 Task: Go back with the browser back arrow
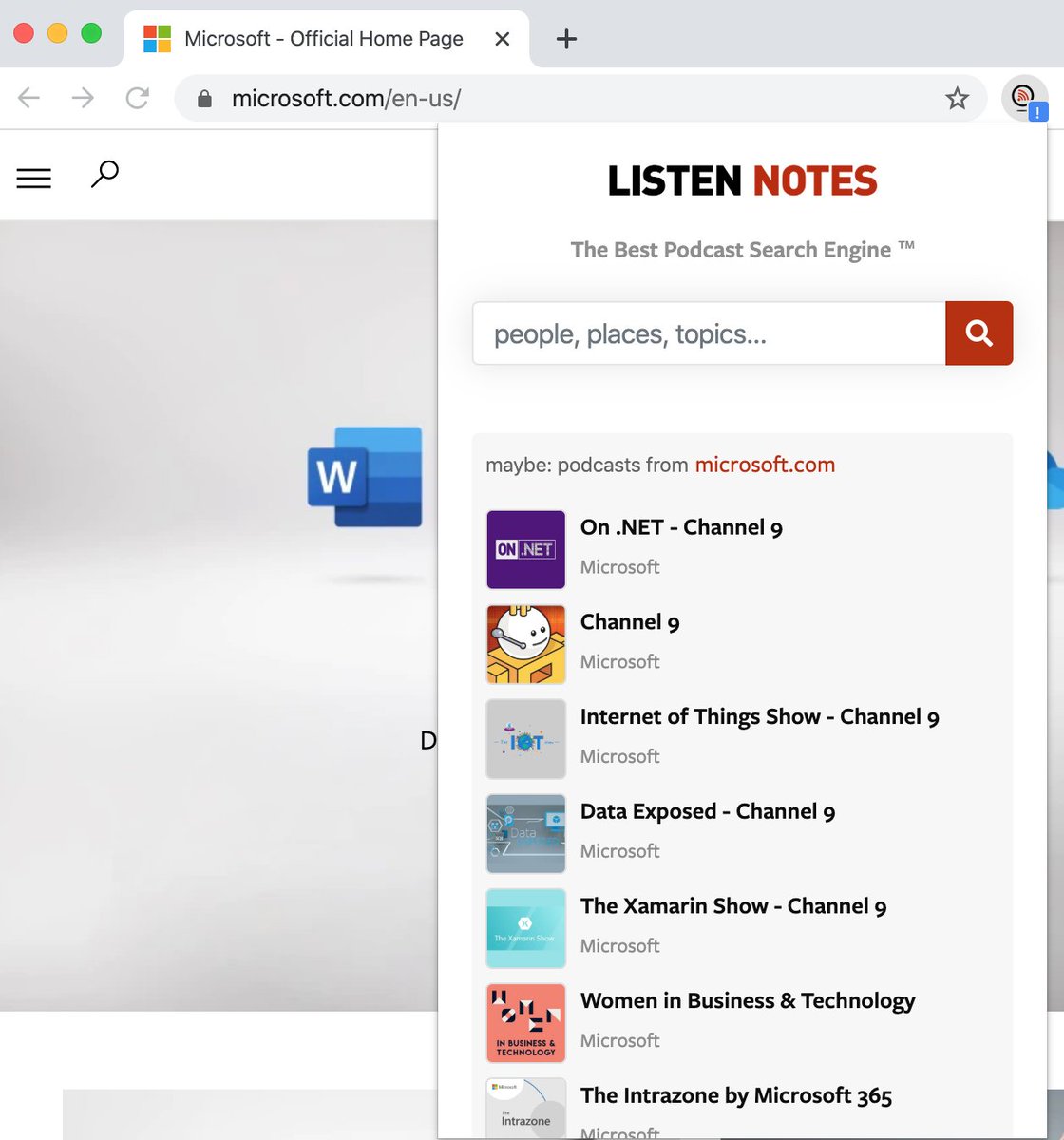pyautogui.click(x=29, y=98)
